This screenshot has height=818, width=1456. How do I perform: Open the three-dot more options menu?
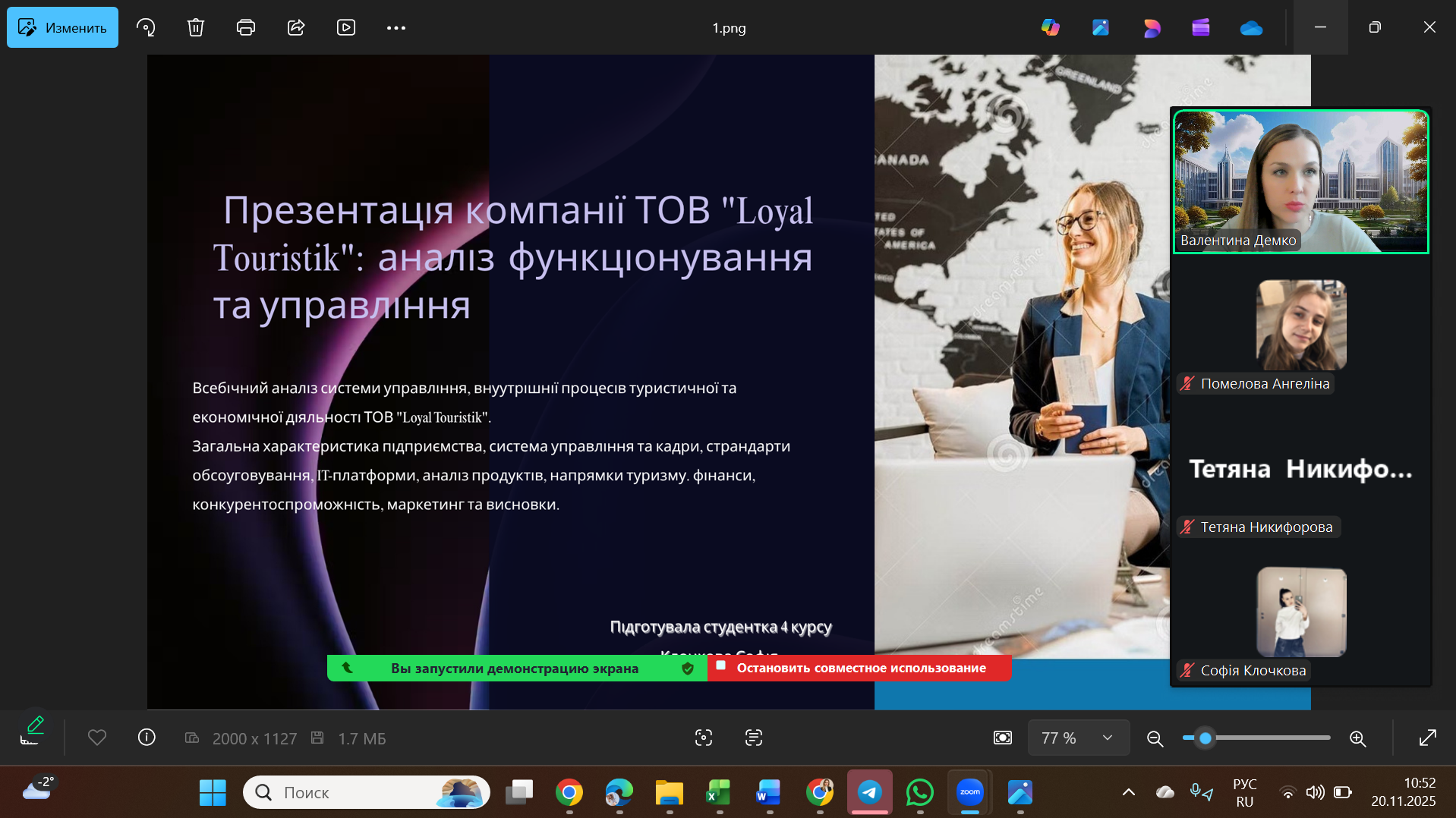pos(396,28)
